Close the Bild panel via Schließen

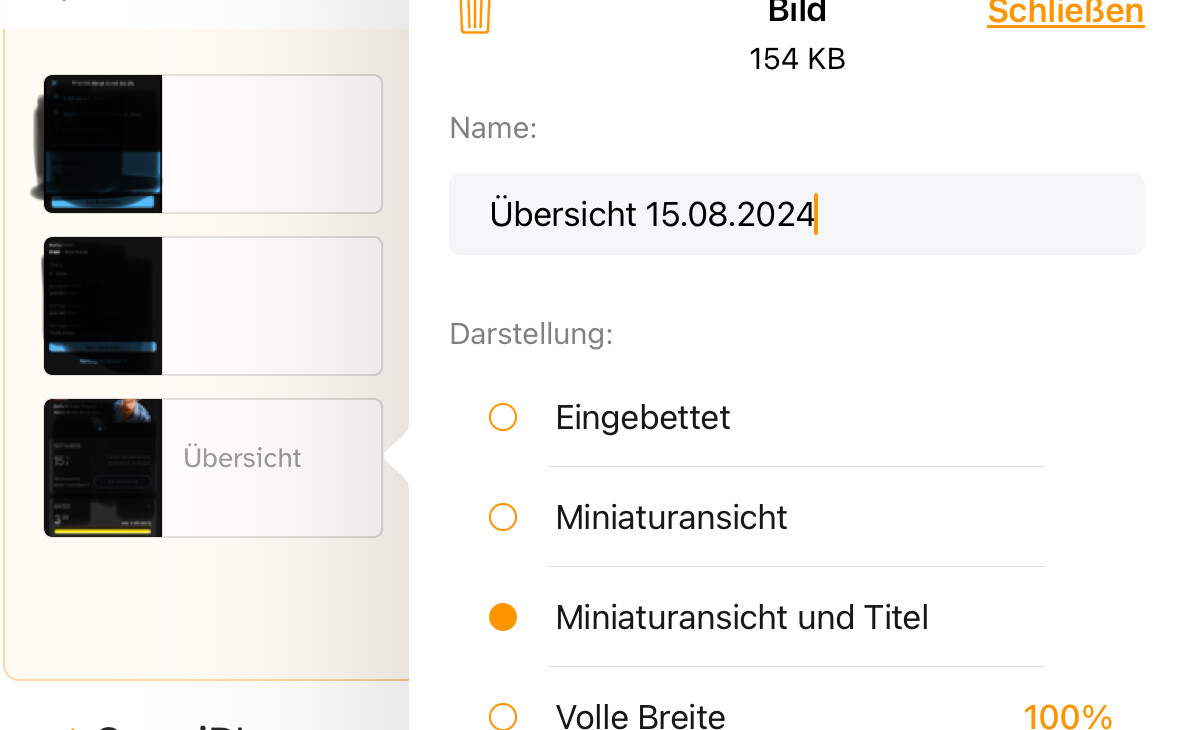[x=1065, y=12]
